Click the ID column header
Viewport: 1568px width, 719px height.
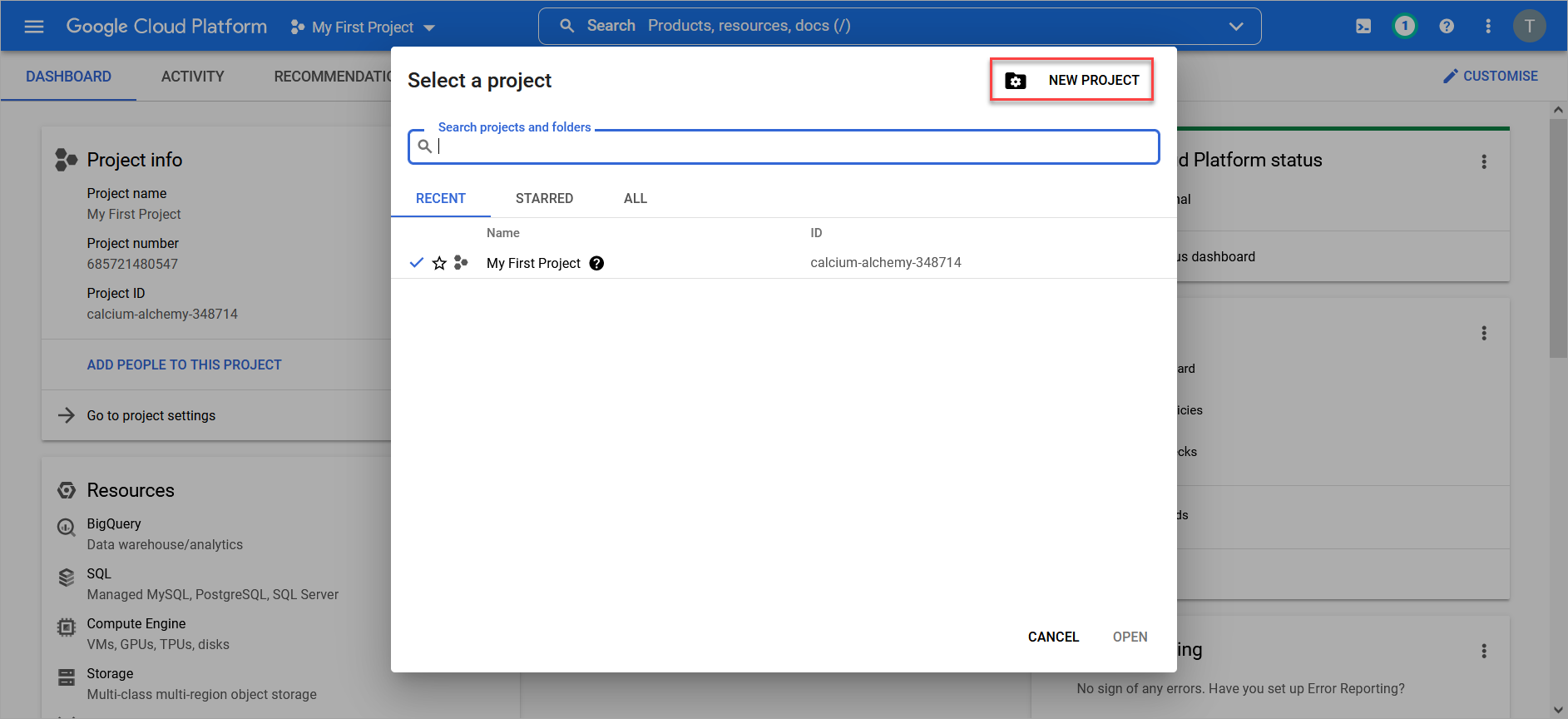point(816,233)
